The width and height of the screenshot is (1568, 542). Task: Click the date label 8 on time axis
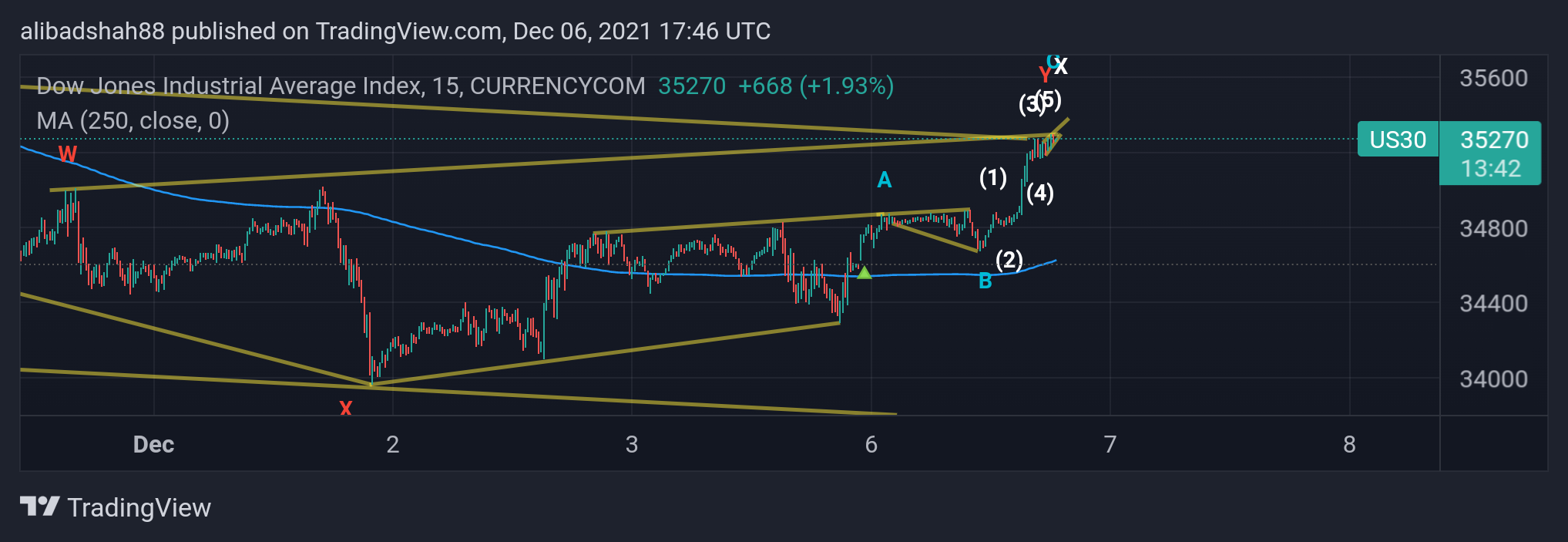[1349, 444]
